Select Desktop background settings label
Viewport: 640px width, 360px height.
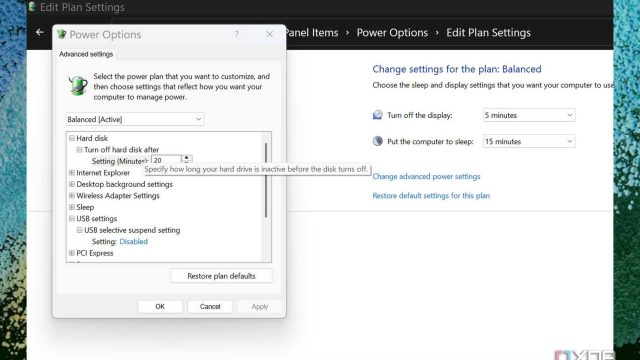pyautogui.click(x=124, y=184)
